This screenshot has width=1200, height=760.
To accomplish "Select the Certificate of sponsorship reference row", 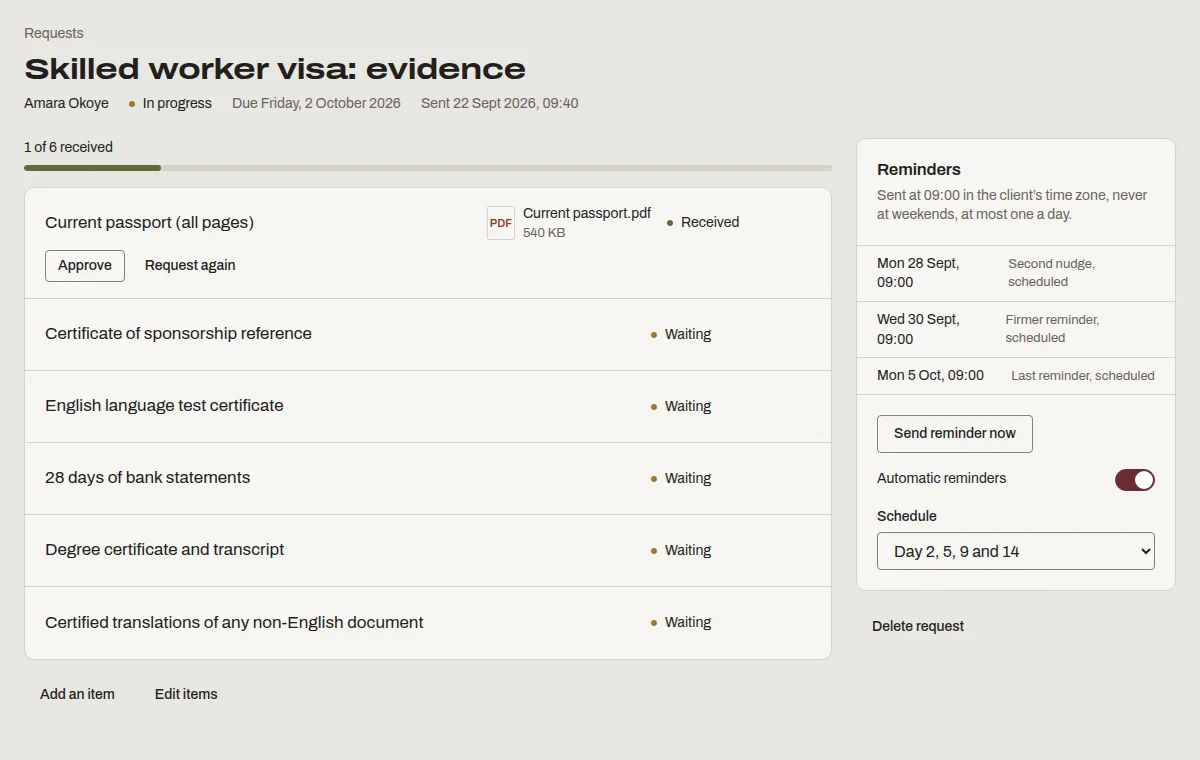I will tap(428, 334).
